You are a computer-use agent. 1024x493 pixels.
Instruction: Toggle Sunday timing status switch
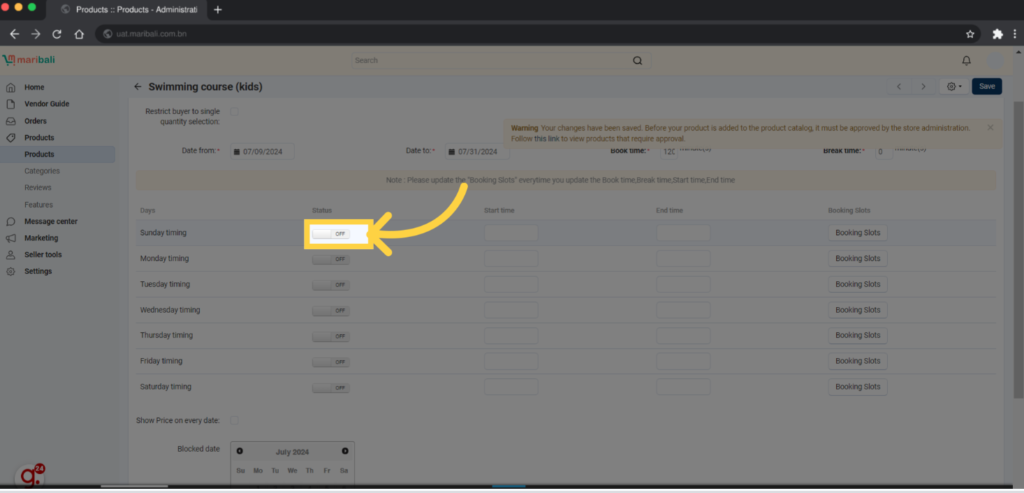(x=330, y=233)
